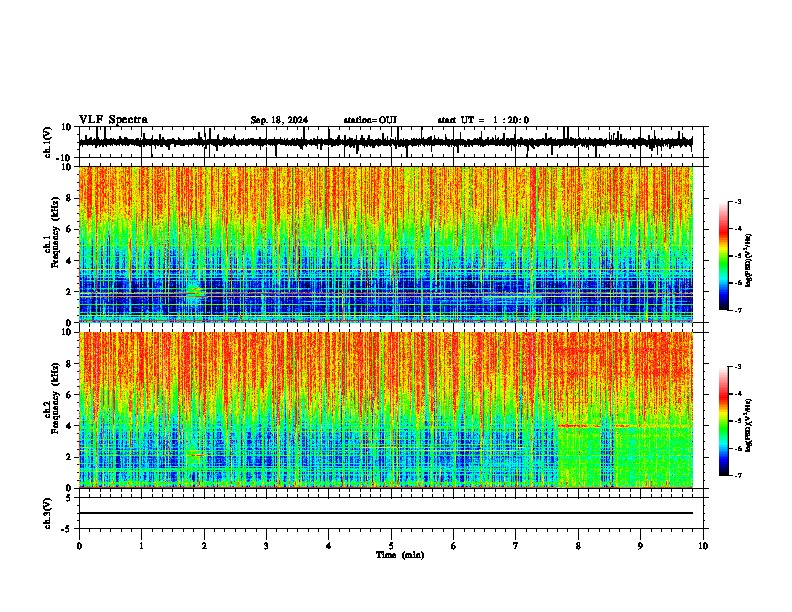Click the time axis tick label "5"
Screen dimensions: 792x612
391,546
